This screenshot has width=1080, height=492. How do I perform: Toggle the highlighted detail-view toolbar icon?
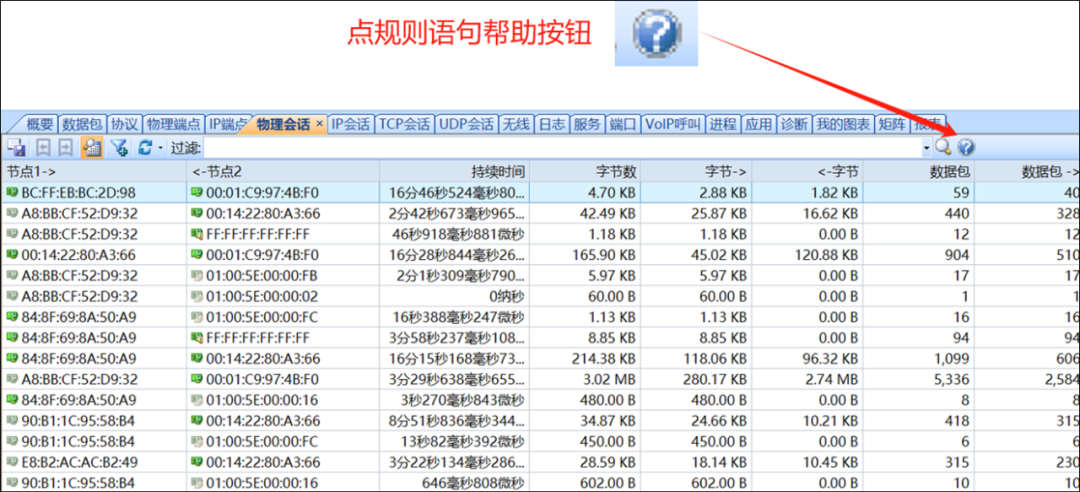[92, 147]
